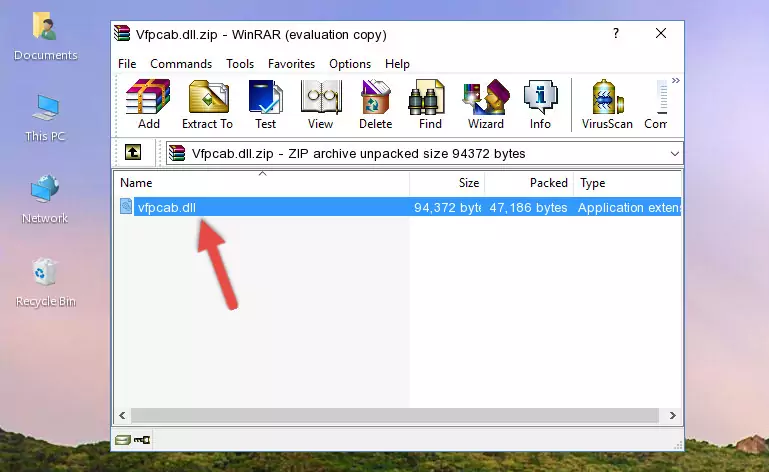Click the Application extension type cell

tap(629, 208)
